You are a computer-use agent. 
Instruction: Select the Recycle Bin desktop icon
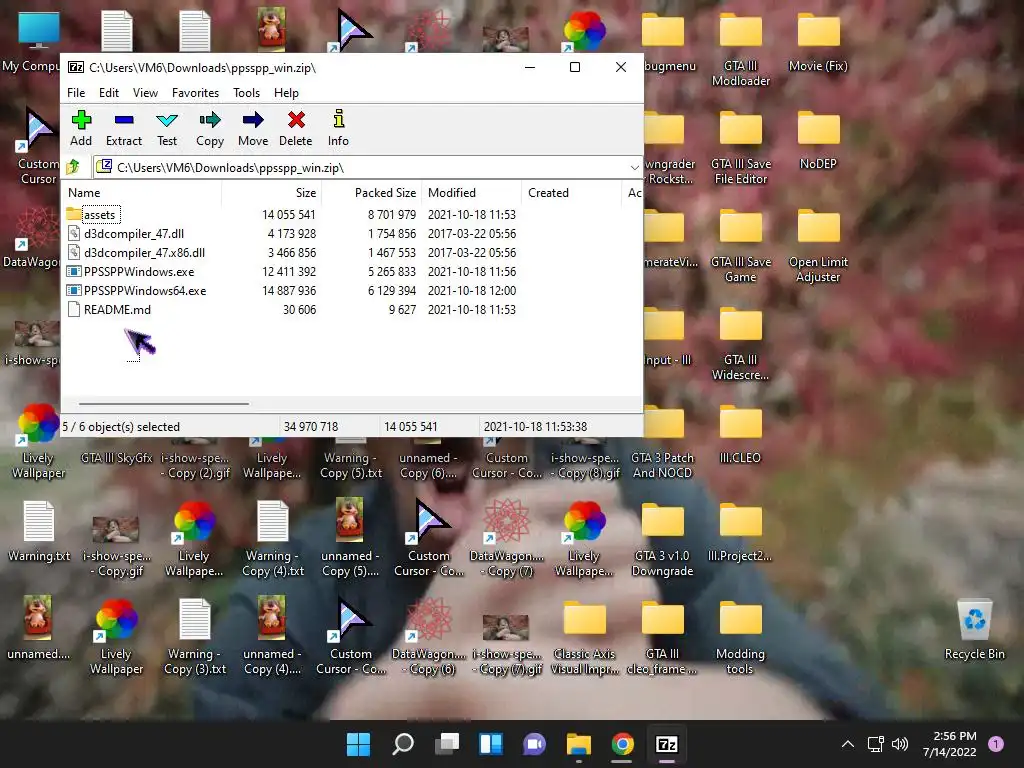(974, 630)
